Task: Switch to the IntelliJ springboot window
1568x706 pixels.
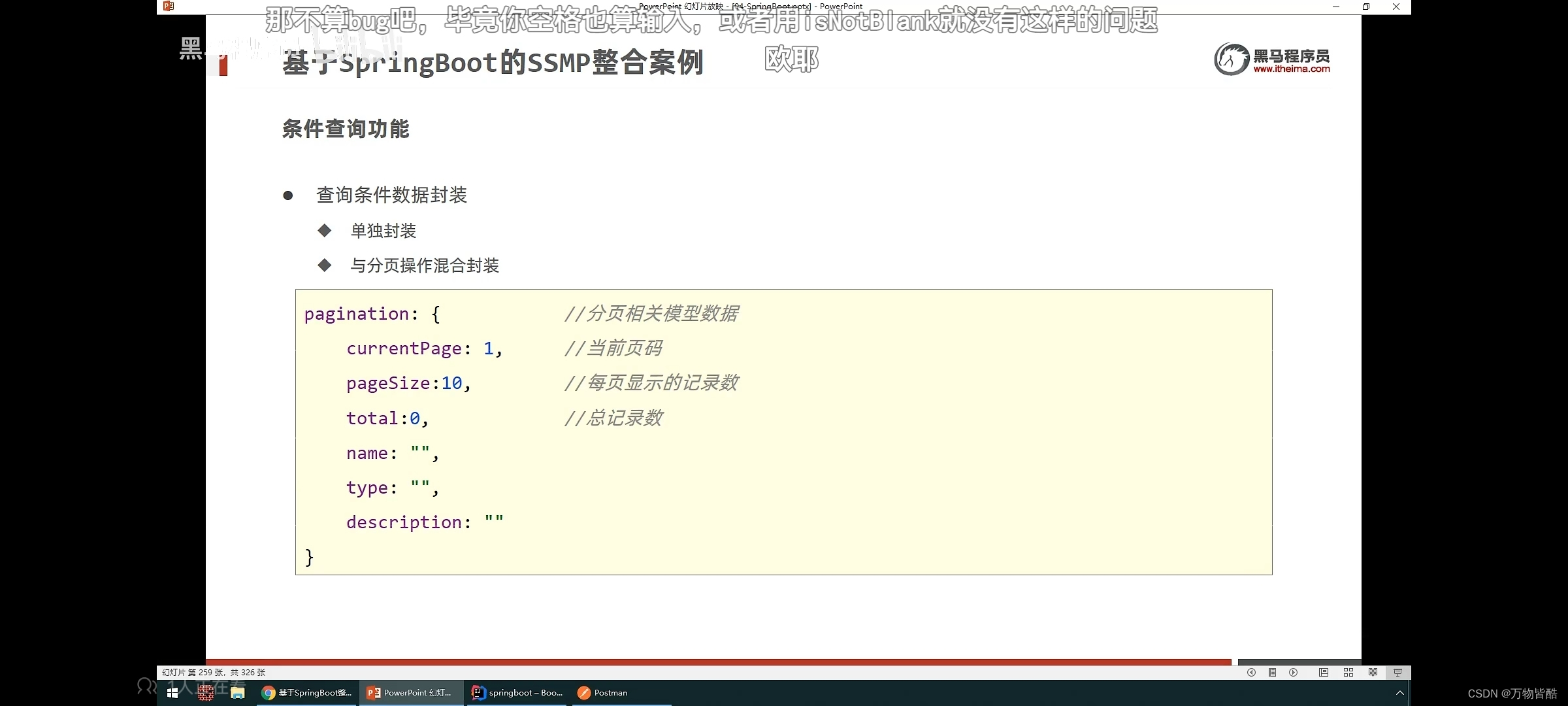Action: pyautogui.click(x=517, y=693)
